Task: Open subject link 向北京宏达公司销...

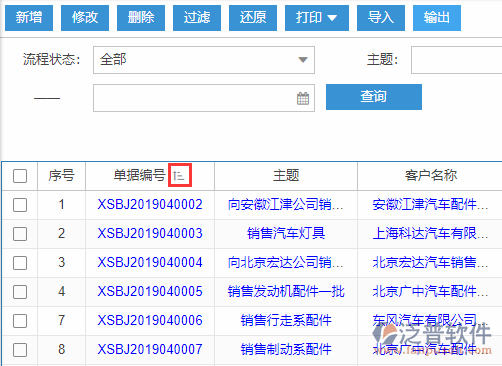Action: click(286, 262)
